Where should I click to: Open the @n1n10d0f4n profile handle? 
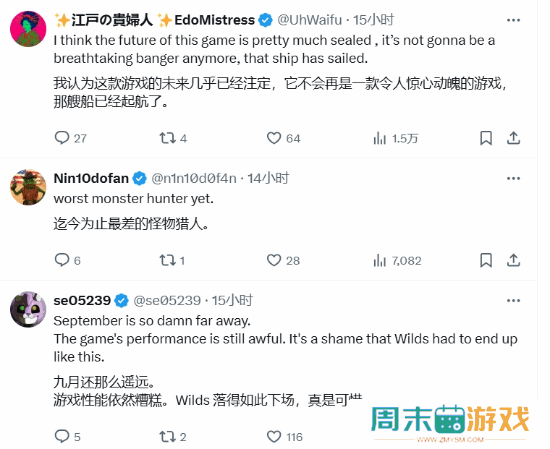(194, 178)
